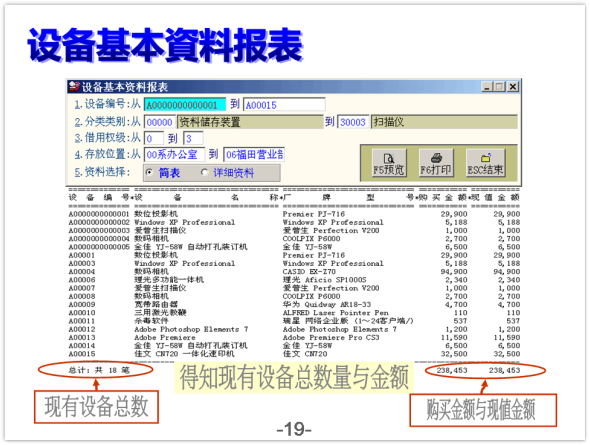The image size is (590, 445).
Task: Click the 总计: 共 18 笔 summary text
Action: [99, 371]
